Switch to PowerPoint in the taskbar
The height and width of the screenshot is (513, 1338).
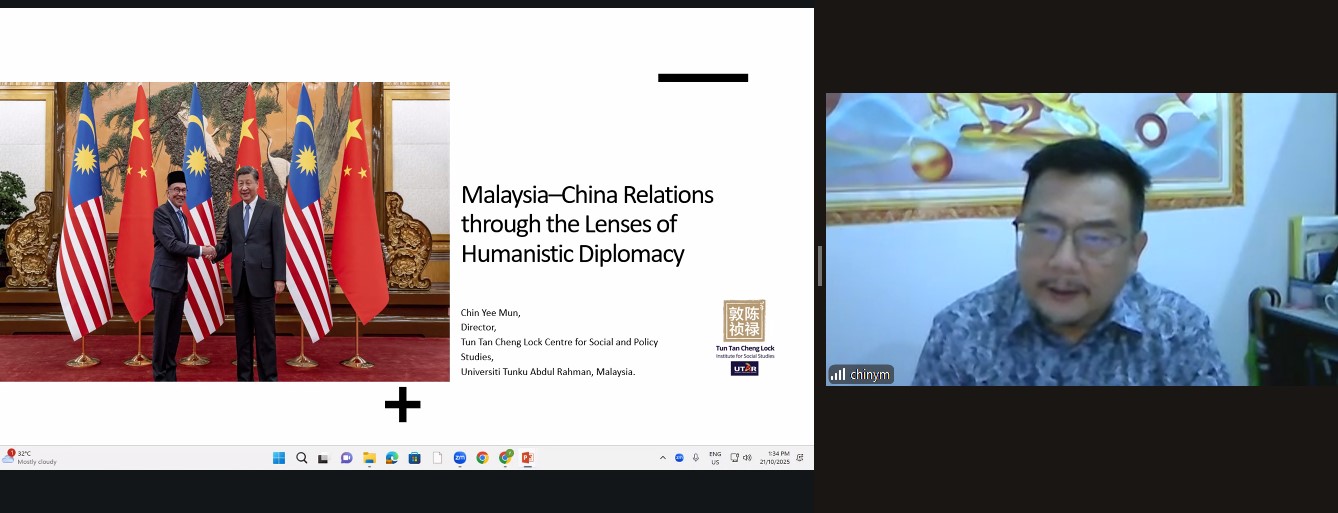click(527, 458)
